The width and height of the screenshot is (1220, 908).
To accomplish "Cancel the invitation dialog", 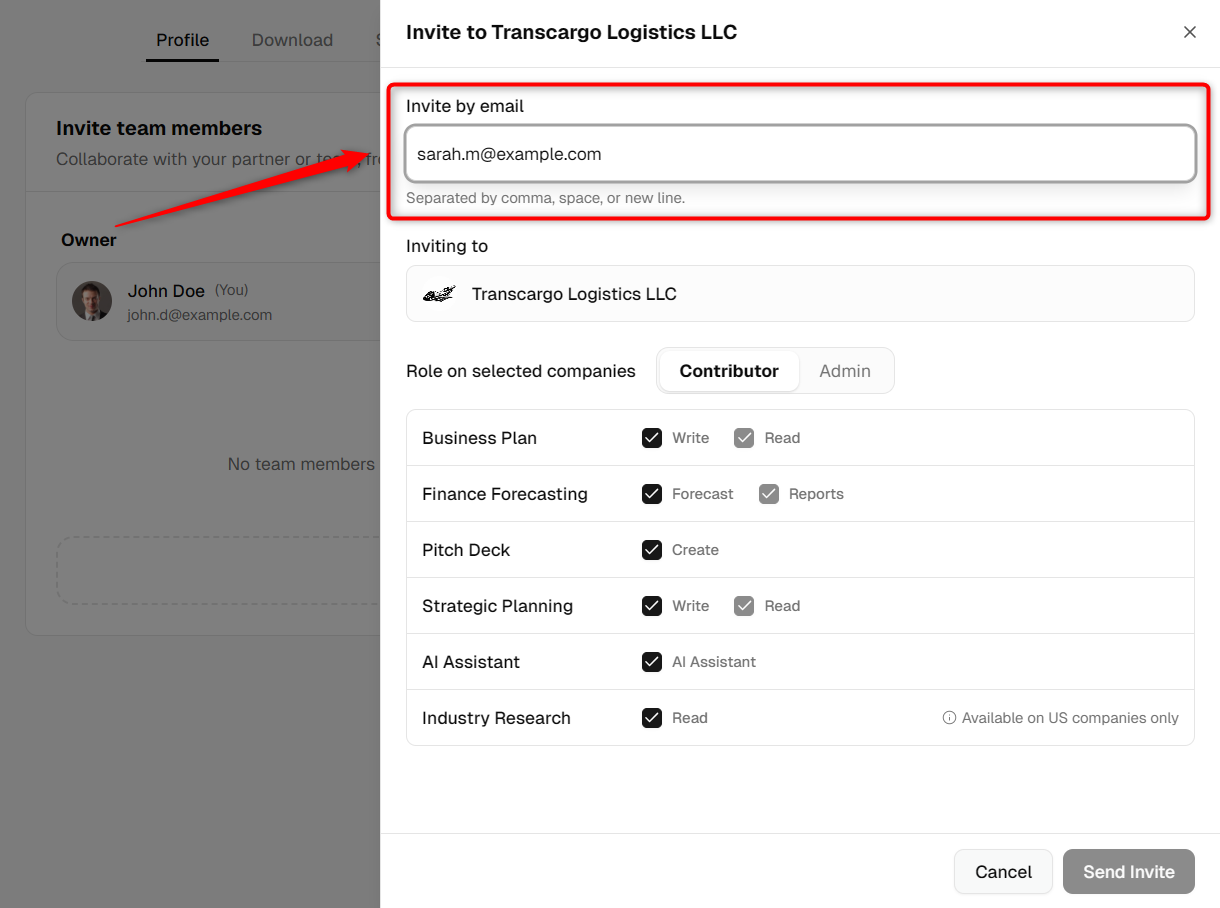I will tap(1003, 872).
